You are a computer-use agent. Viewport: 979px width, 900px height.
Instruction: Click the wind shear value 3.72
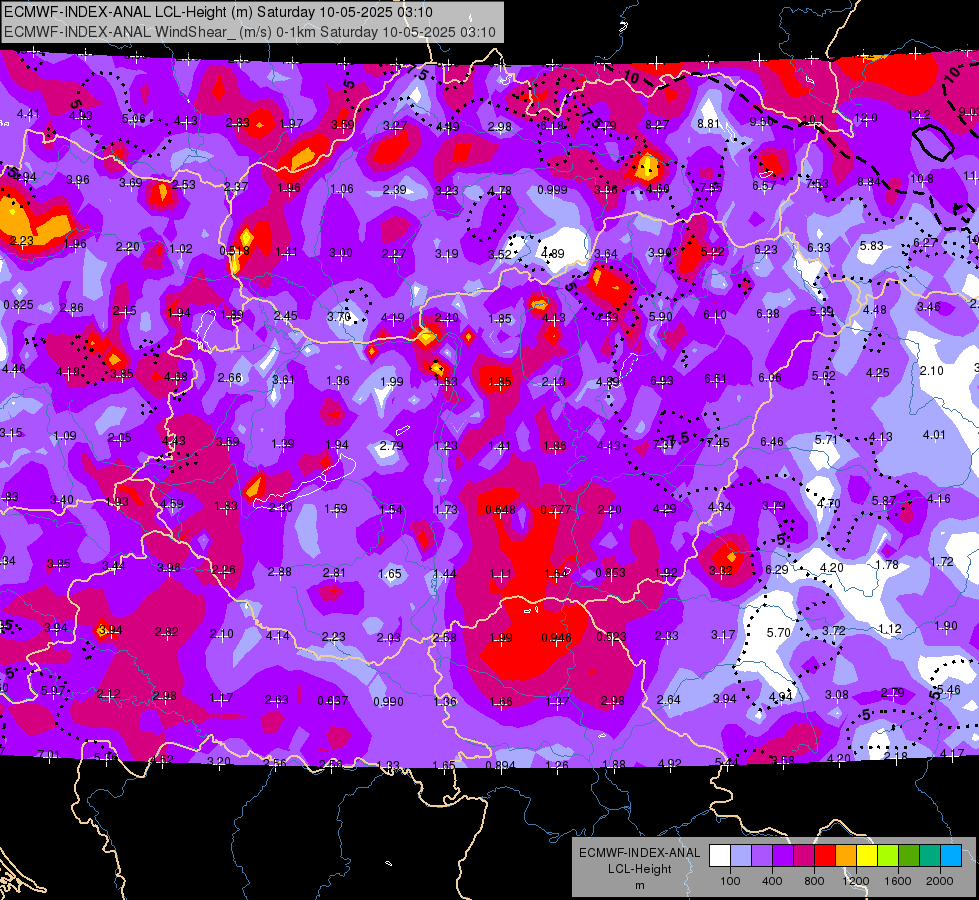(x=834, y=631)
